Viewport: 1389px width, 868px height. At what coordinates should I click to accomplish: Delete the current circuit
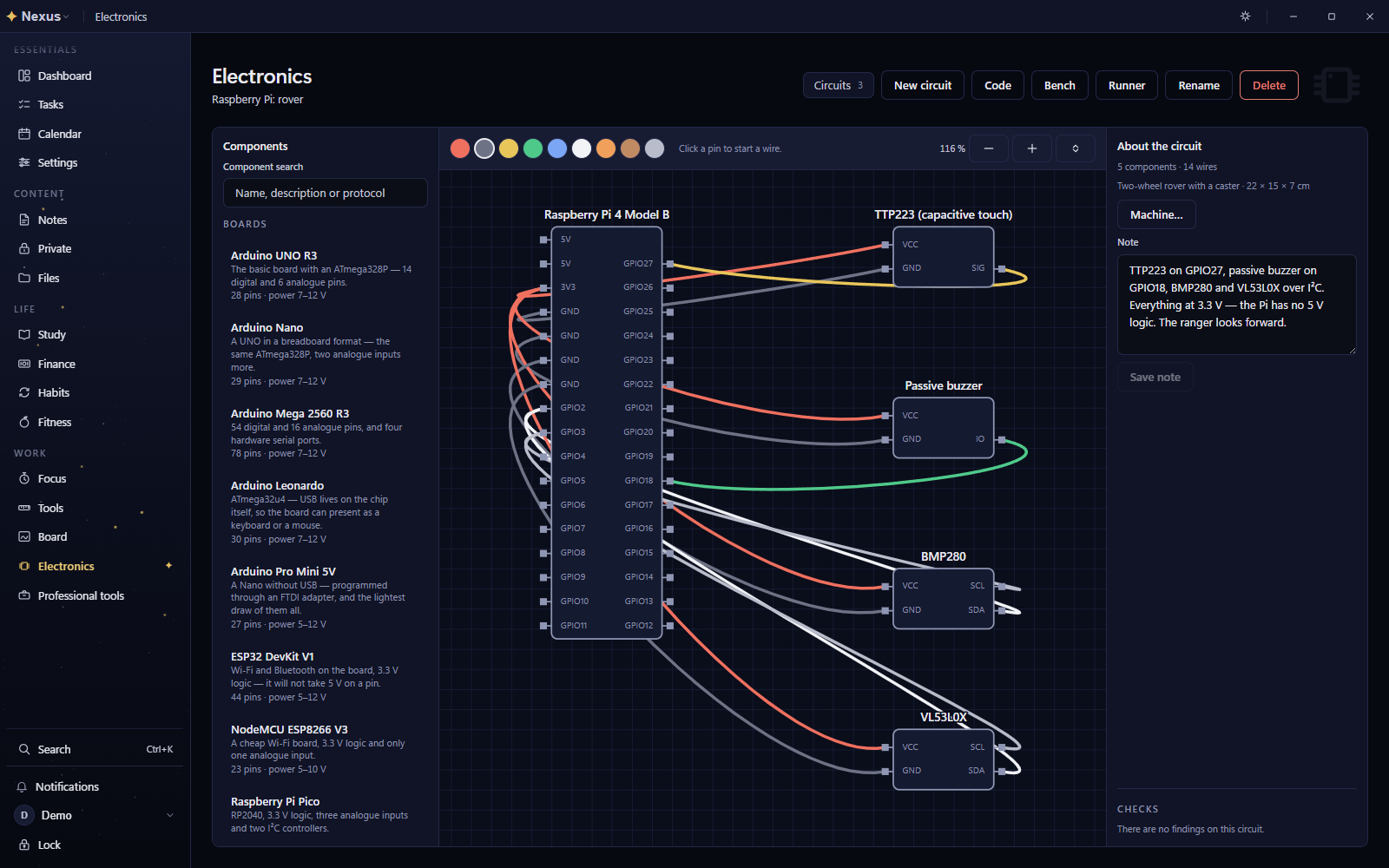[1268, 85]
